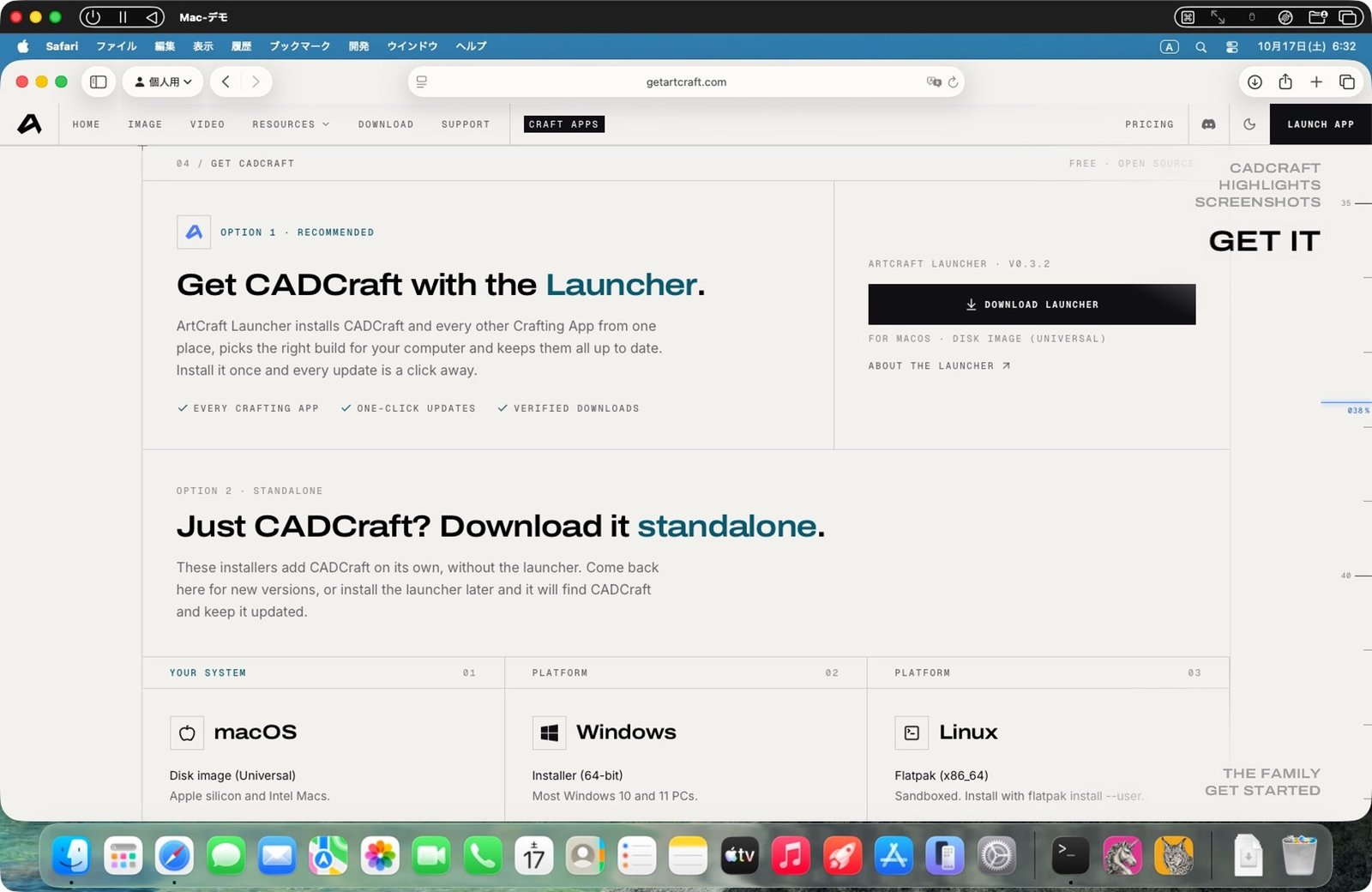Reload the page with refresh icon
The height and width of the screenshot is (892, 1372).
click(953, 82)
